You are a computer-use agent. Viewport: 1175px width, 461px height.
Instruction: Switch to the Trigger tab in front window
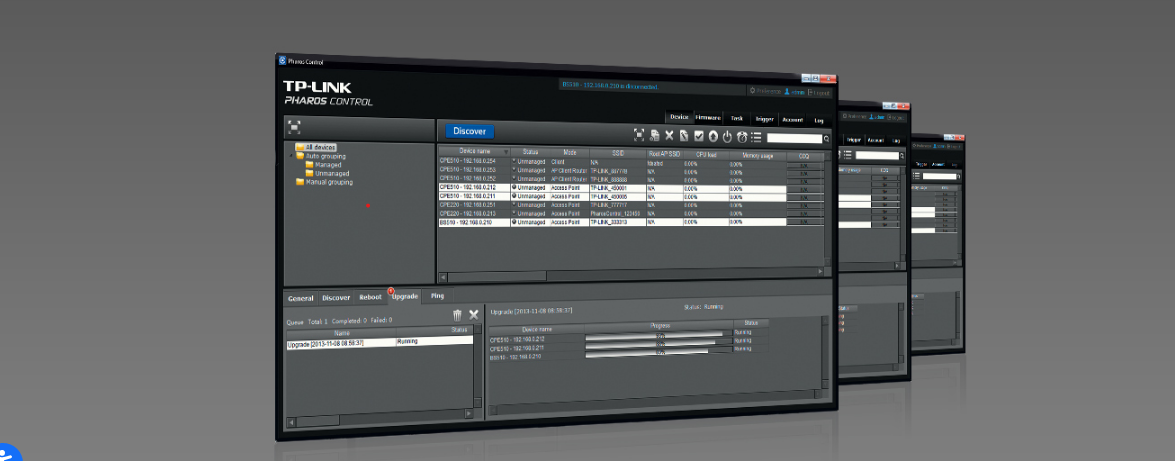[764, 119]
